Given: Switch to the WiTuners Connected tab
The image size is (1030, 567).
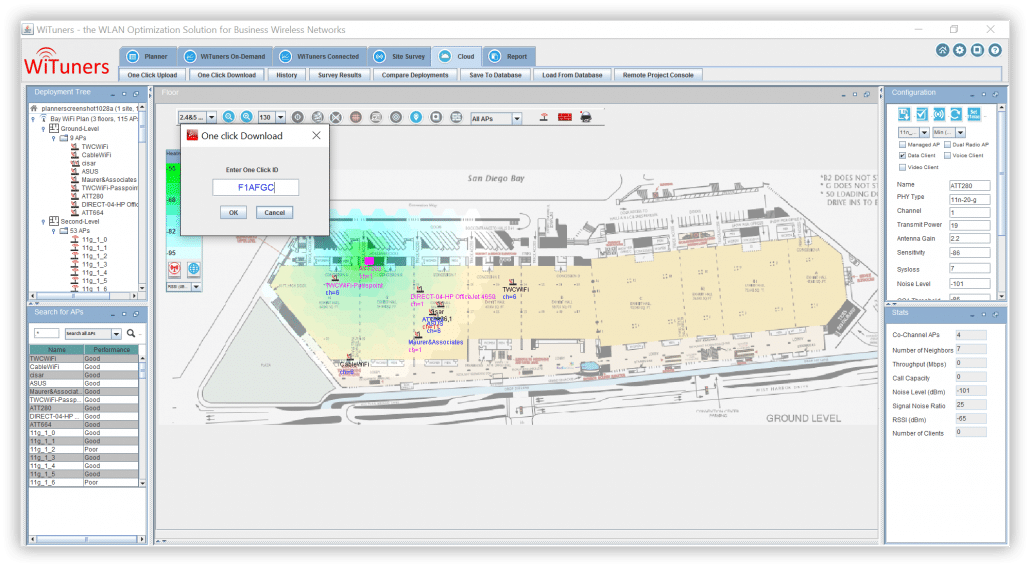Looking at the screenshot, I should (320, 57).
